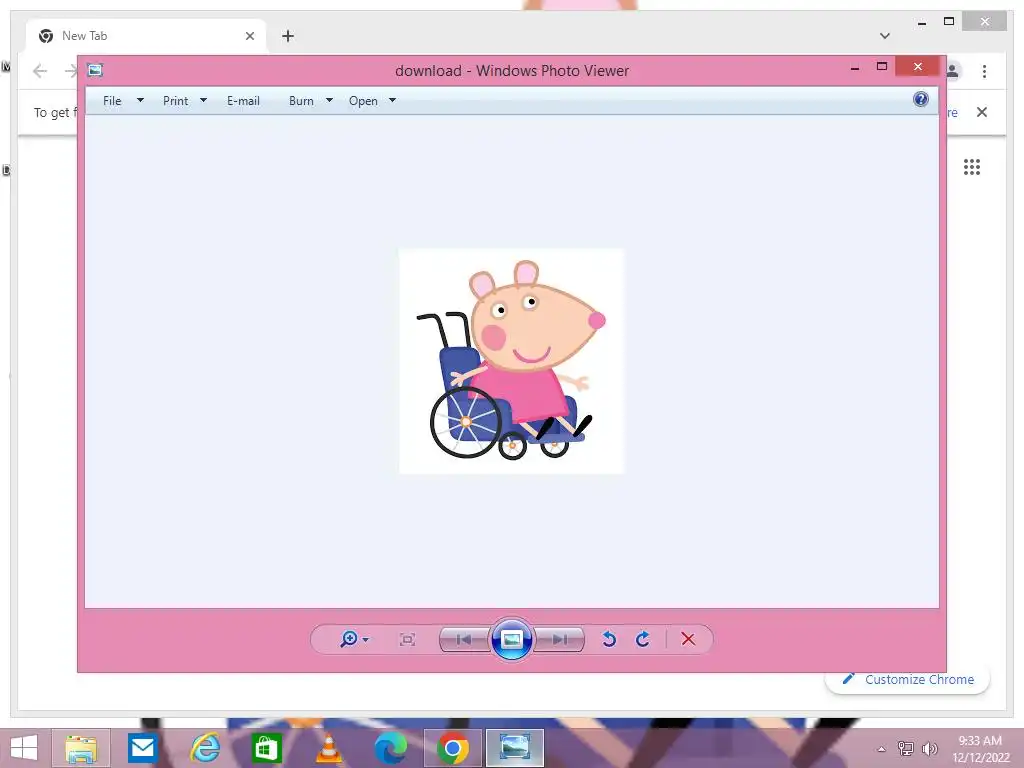Rotate the image counterclockwise

(x=609, y=639)
